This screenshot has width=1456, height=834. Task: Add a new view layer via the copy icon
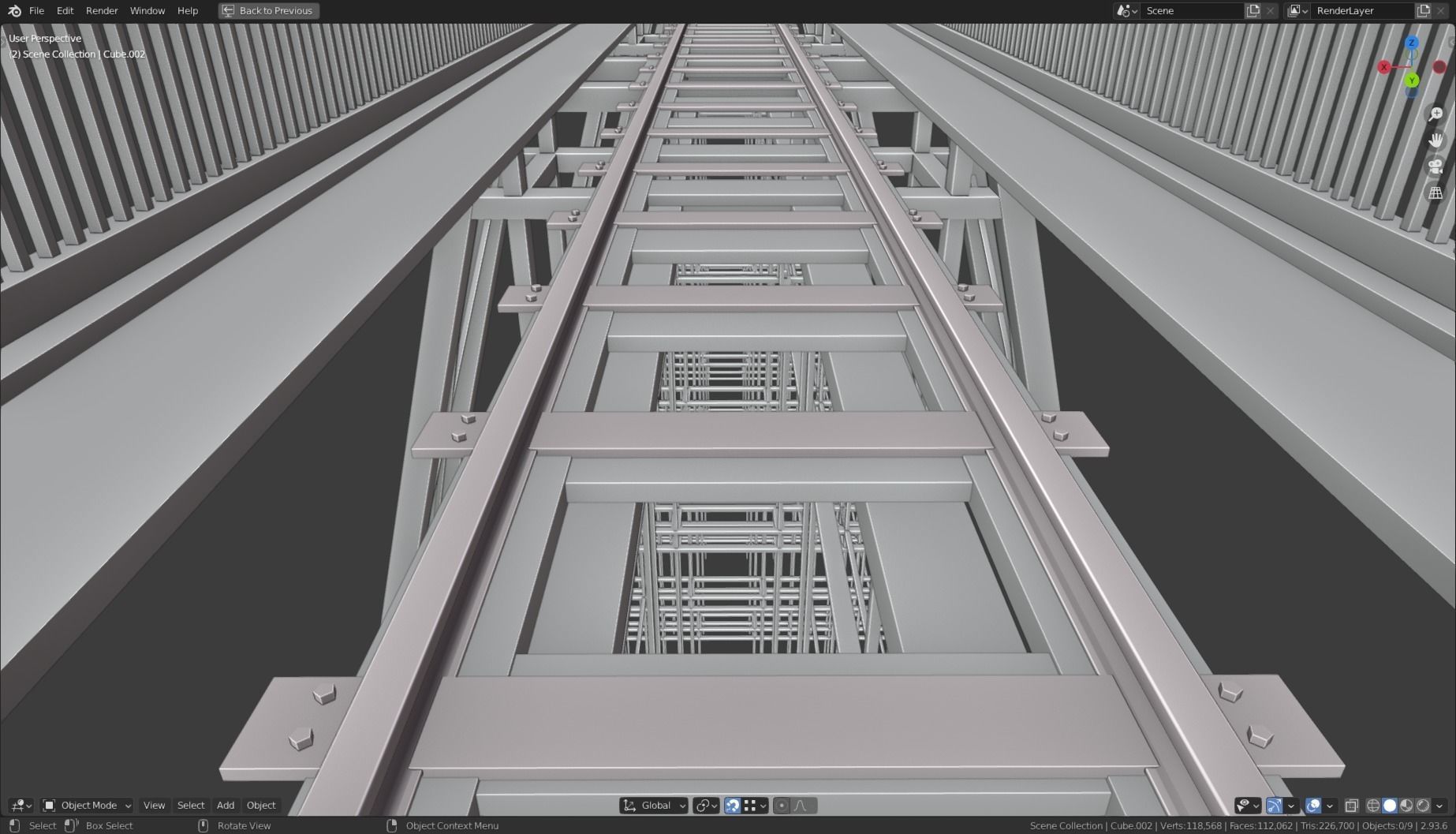(x=1423, y=10)
